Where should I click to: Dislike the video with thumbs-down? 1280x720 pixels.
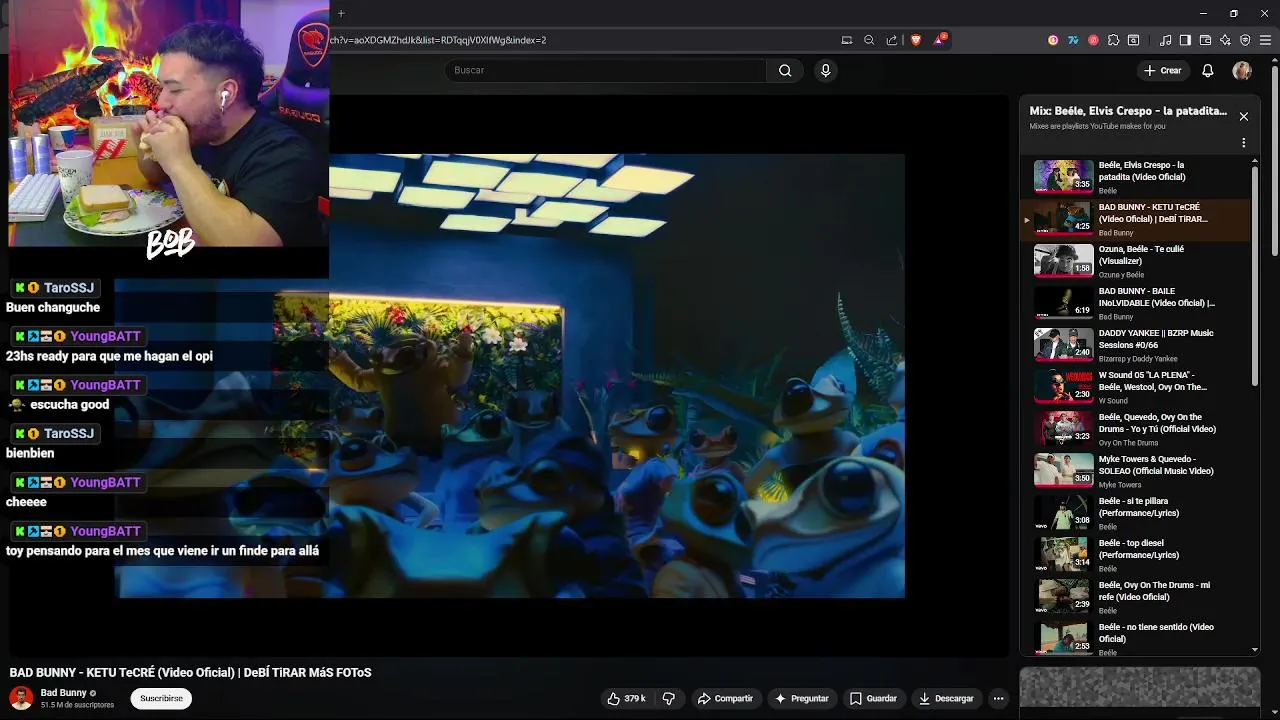pyautogui.click(x=669, y=698)
